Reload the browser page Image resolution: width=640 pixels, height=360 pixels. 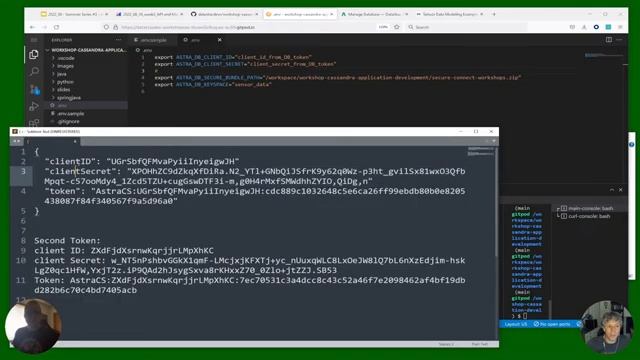[56, 27]
